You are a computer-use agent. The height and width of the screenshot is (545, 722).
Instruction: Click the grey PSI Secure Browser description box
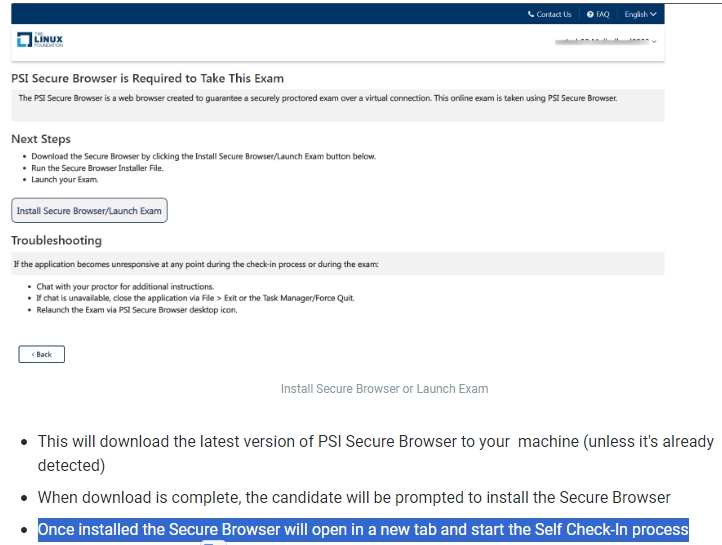click(337, 105)
